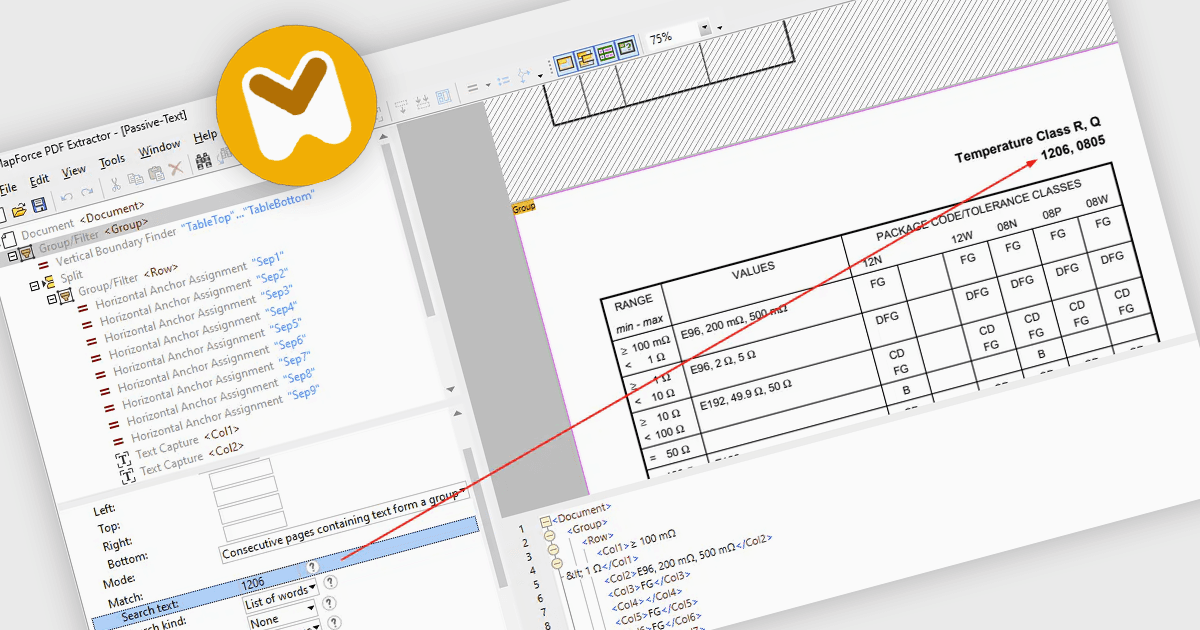Toggle the green properties list view button

tap(605, 53)
